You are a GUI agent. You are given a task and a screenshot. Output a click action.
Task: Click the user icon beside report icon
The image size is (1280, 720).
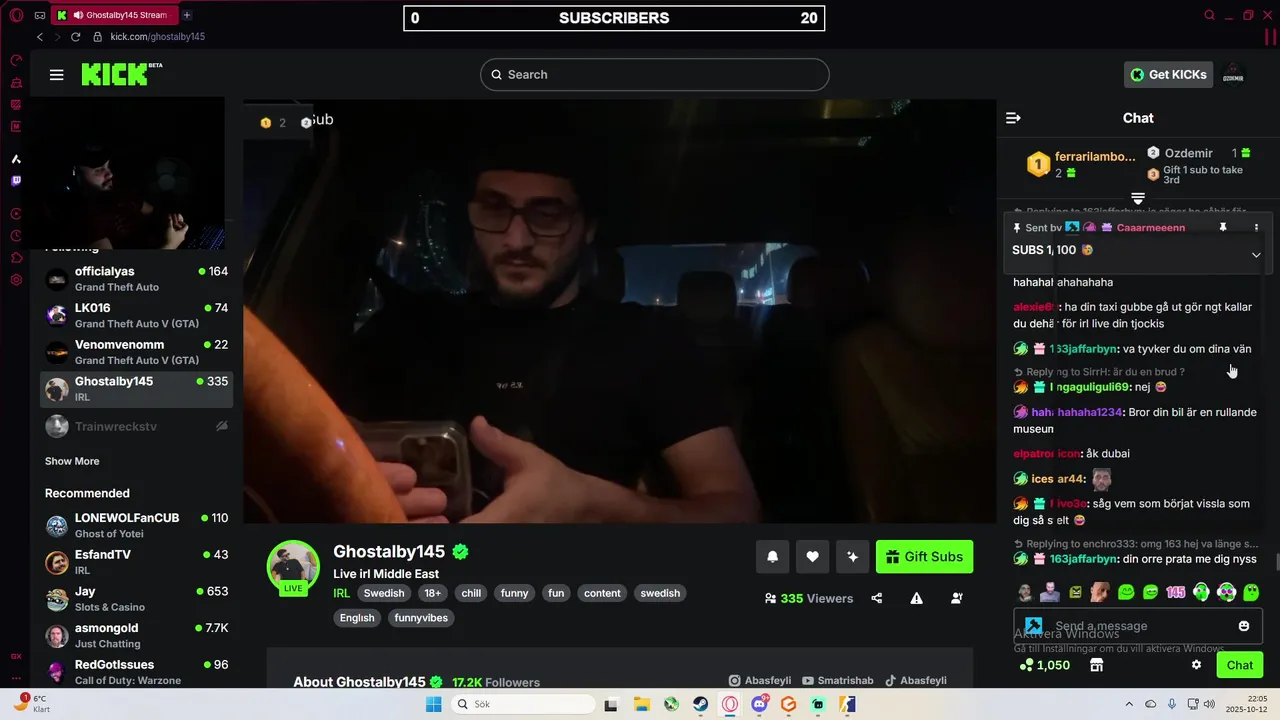[x=957, y=598]
